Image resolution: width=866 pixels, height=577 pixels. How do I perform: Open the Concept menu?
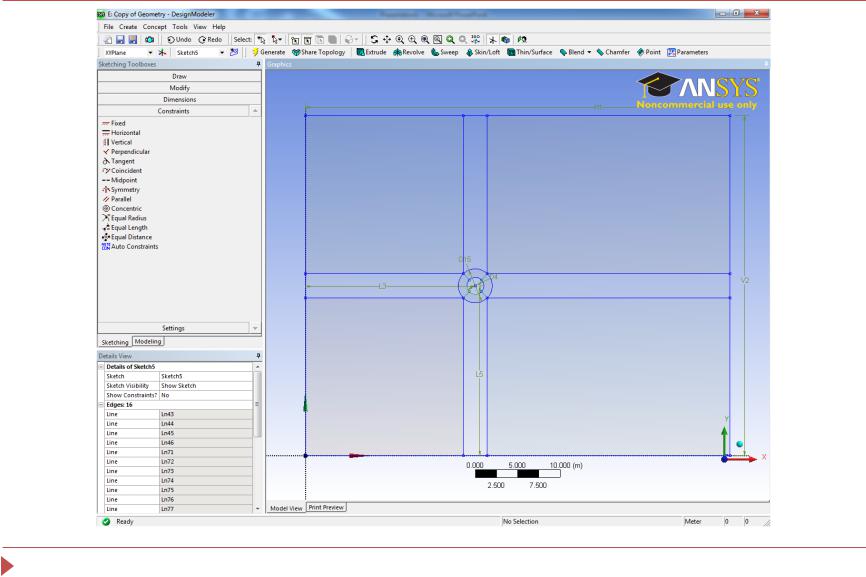coord(154,27)
